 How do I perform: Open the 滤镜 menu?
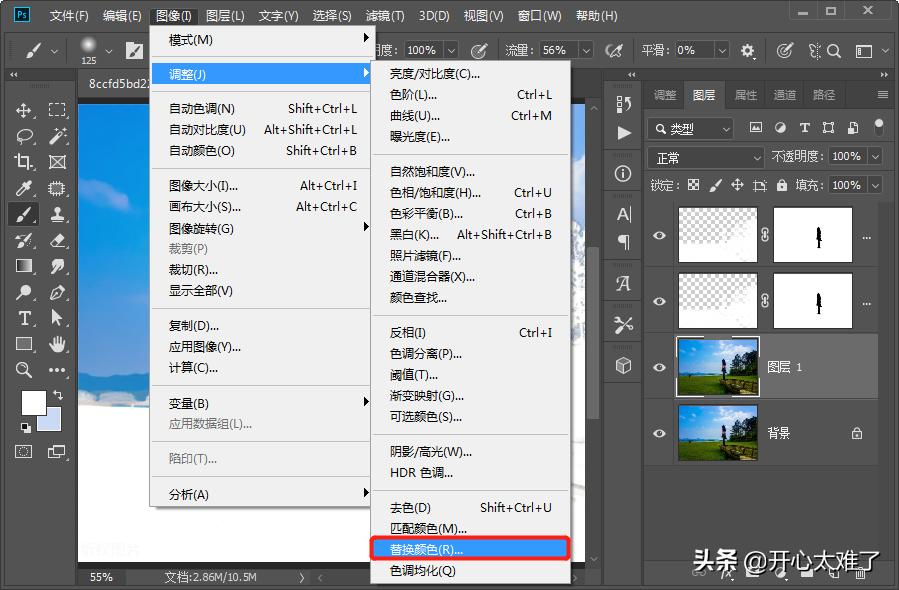pyautogui.click(x=385, y=15)
